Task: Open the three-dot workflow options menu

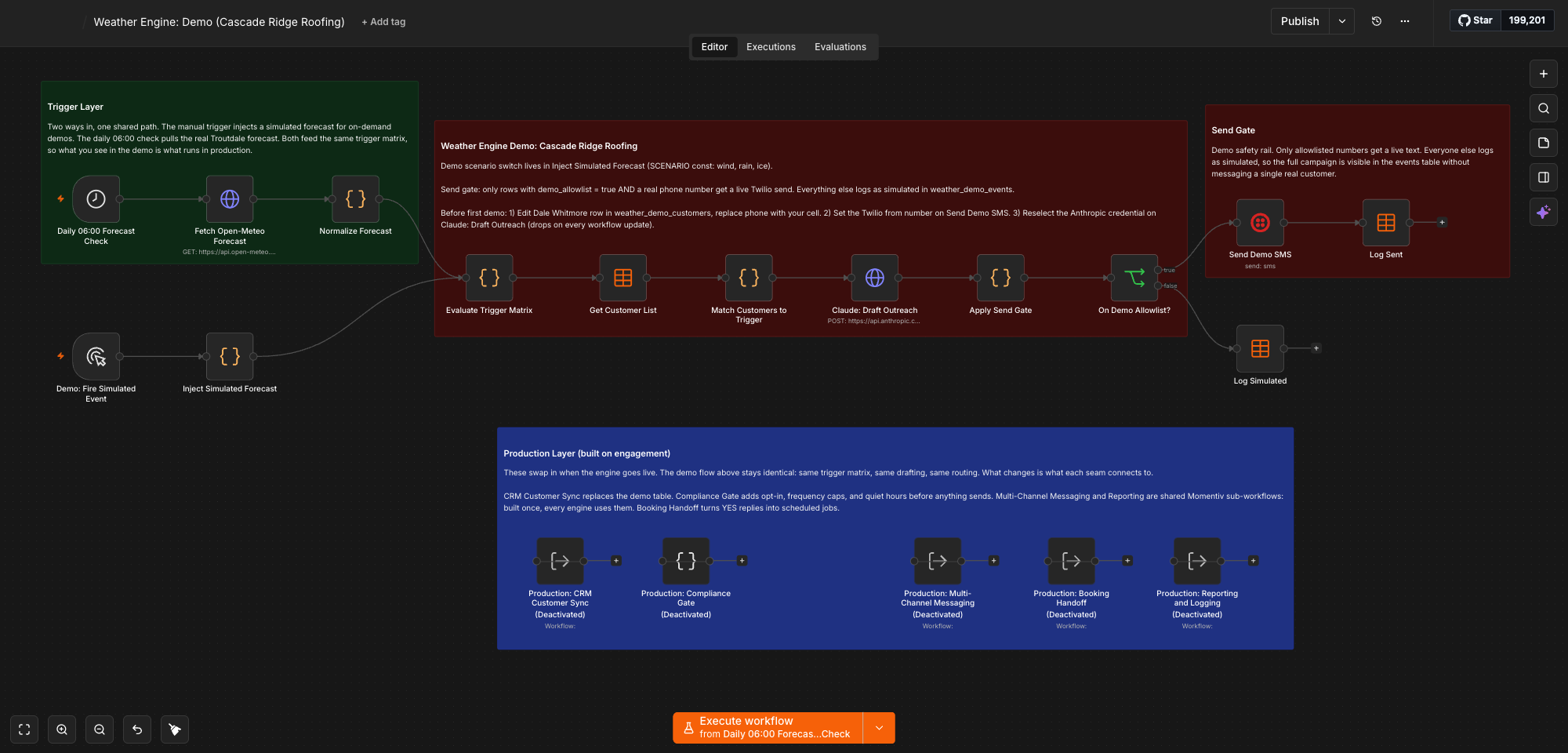Action: click(x=1405, y=21)
